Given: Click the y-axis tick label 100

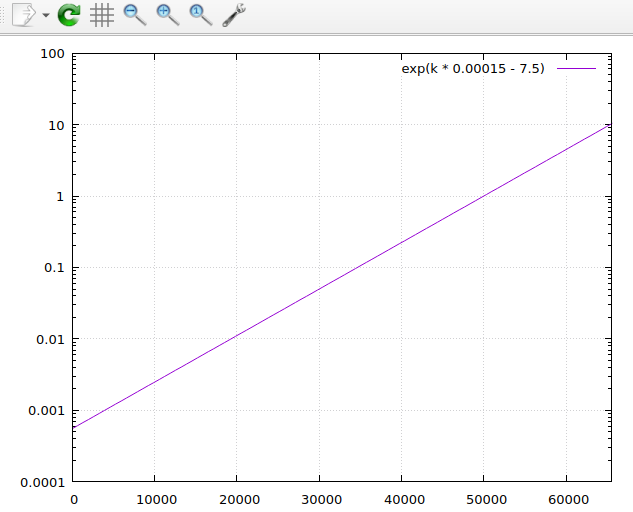Looking at the screenshot, I should (x=52, y=54).
